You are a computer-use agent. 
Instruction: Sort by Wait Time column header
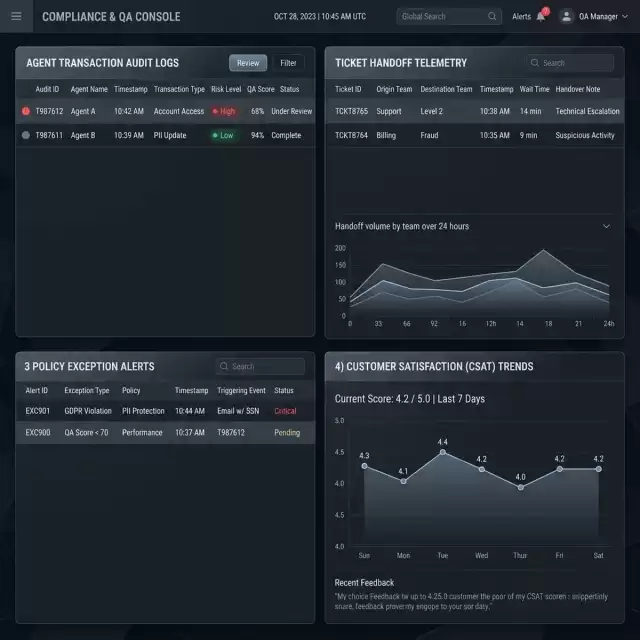point(534,89)
